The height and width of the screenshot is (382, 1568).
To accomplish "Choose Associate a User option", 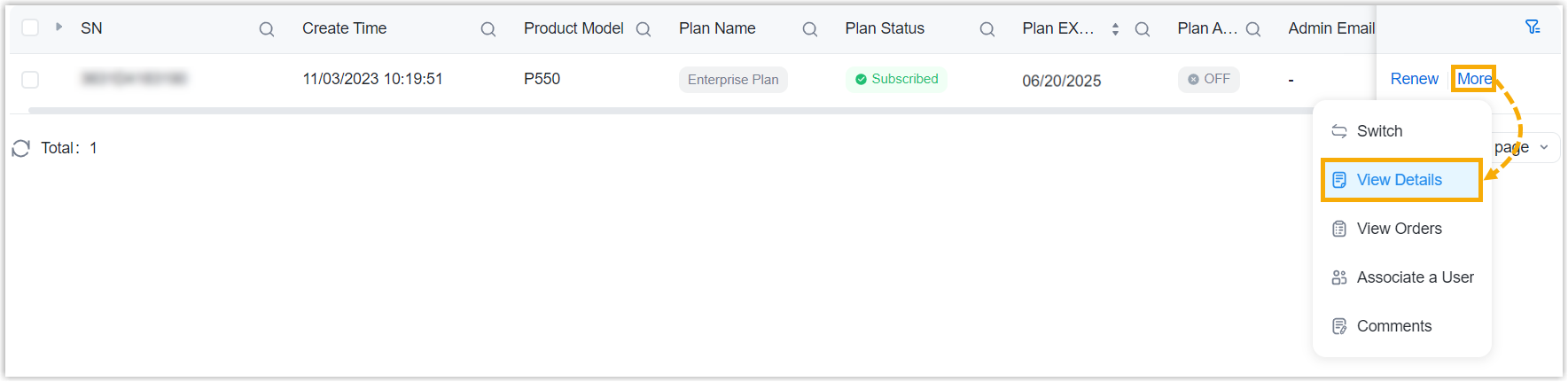I will click(x=1415, y=277).
